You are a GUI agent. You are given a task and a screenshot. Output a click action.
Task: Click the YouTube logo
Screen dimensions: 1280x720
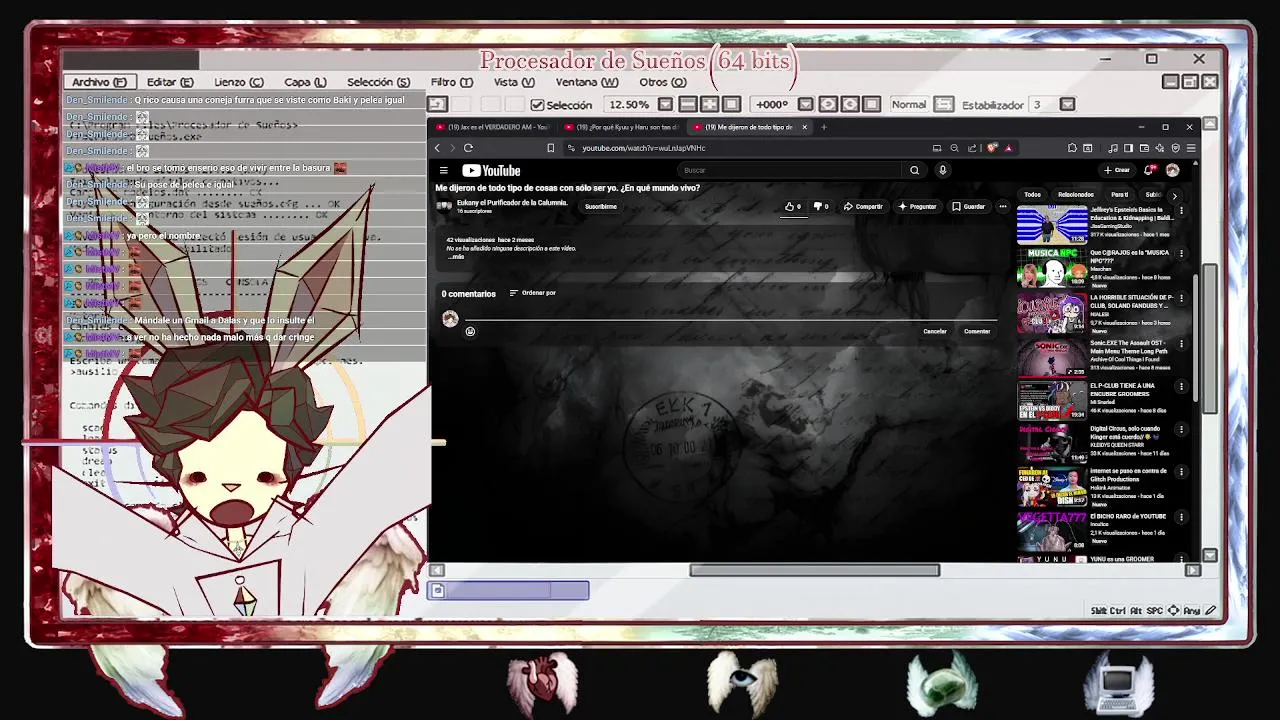(x=491, y=171)
